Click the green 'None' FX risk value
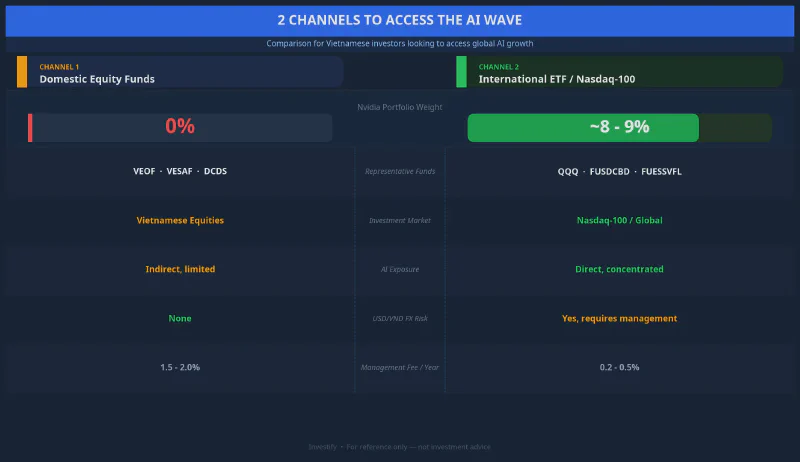The height and width of the screenshot is (462, 800). click(x=180, y=318)
